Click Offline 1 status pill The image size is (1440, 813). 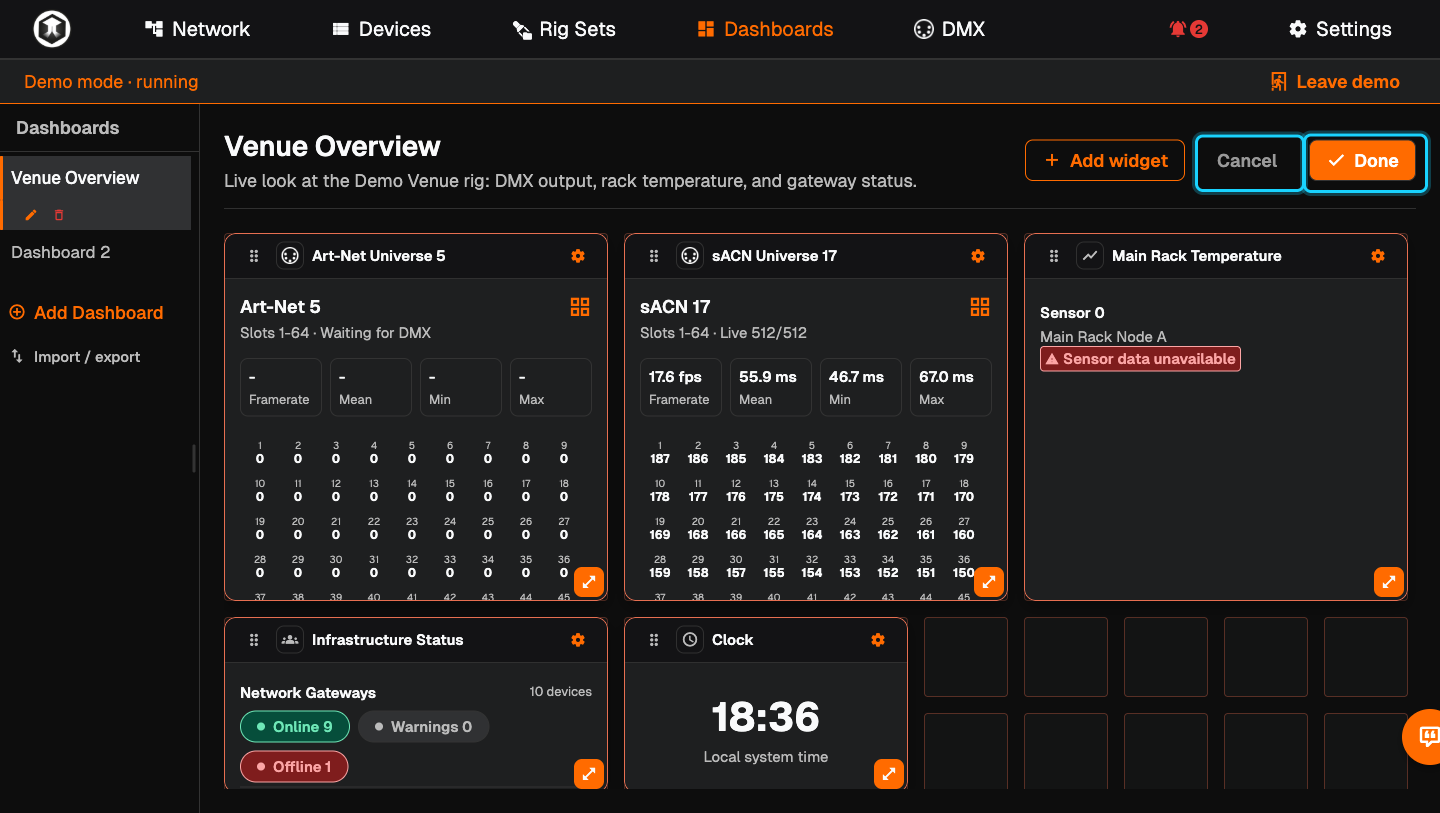[x=294, y=767]
